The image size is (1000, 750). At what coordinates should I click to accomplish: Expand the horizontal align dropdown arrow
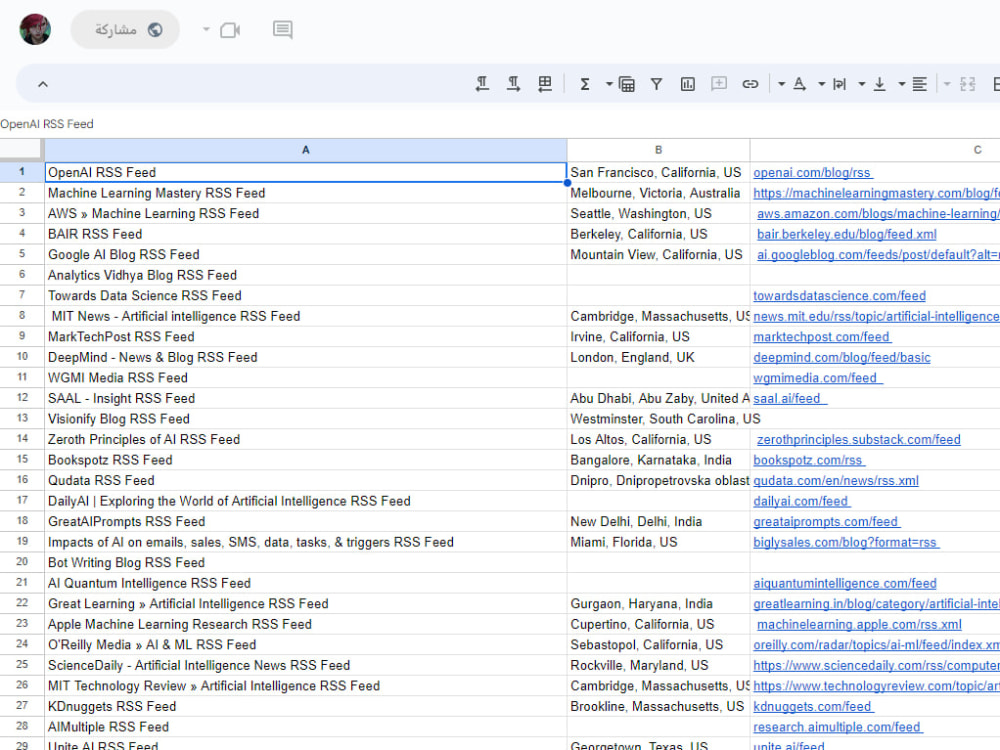point(902,84)
